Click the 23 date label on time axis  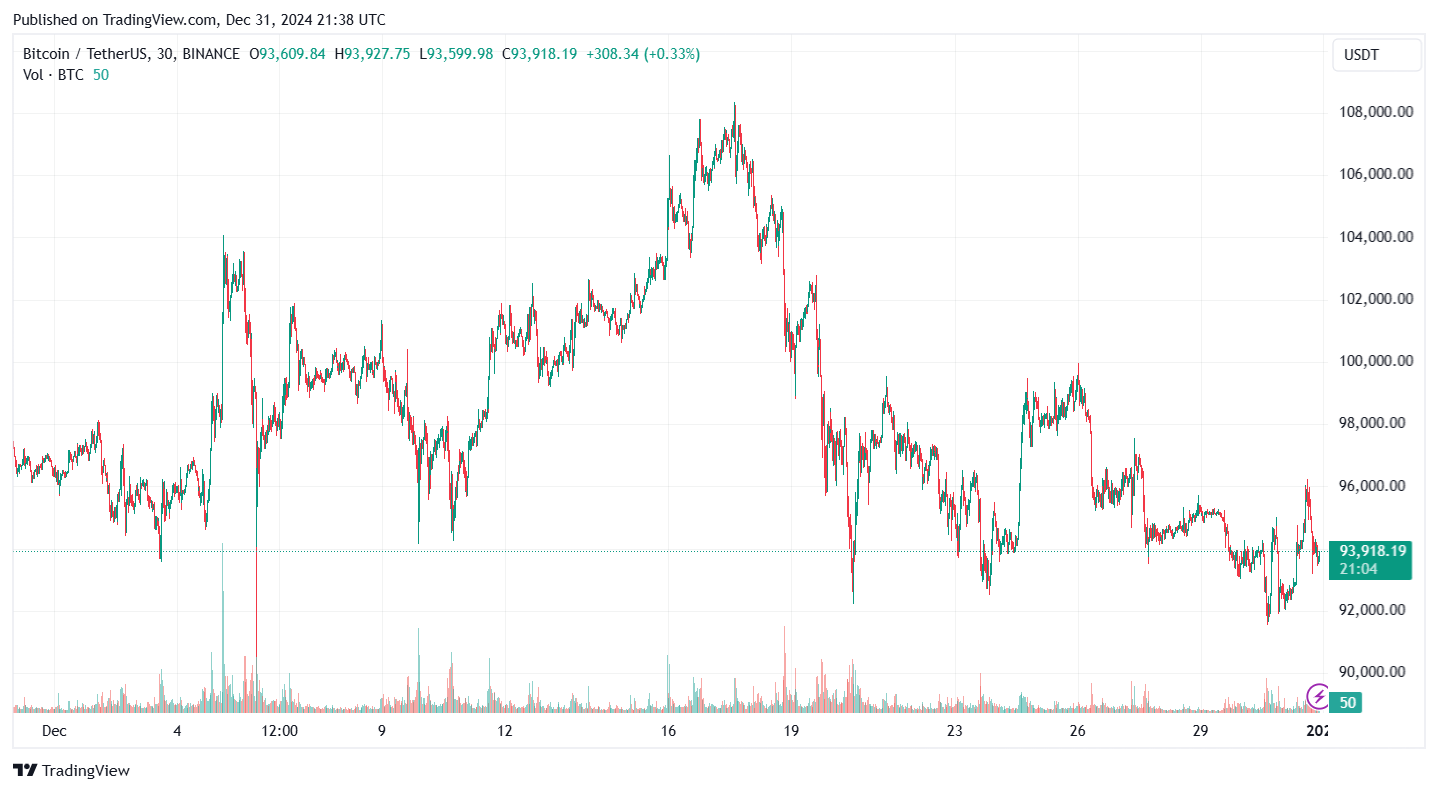tap(955, 731)
